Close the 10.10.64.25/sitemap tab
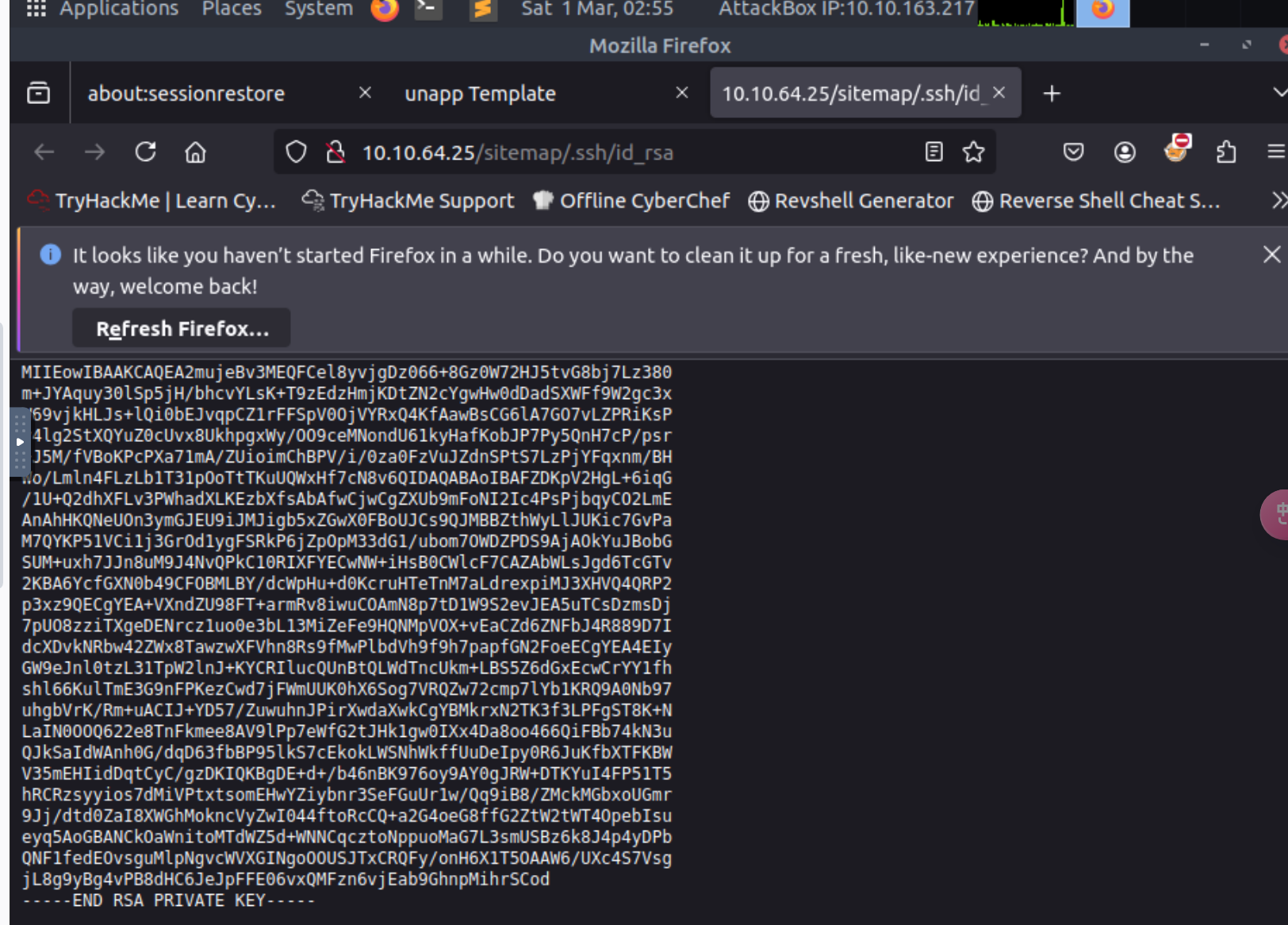The height and width of the screenshot is (925, 1288). click(999, 93)
